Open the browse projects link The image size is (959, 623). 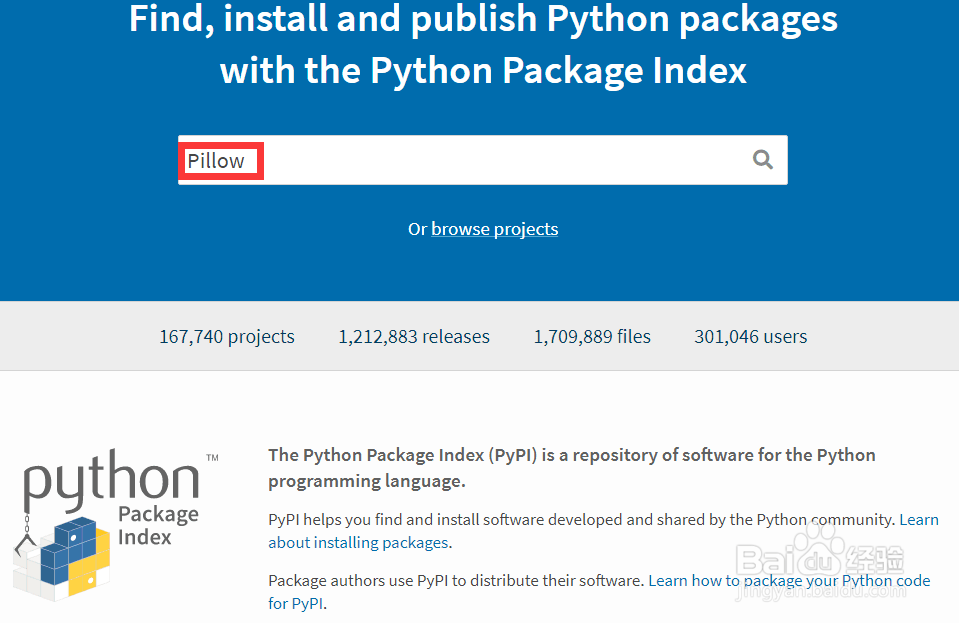494,229
